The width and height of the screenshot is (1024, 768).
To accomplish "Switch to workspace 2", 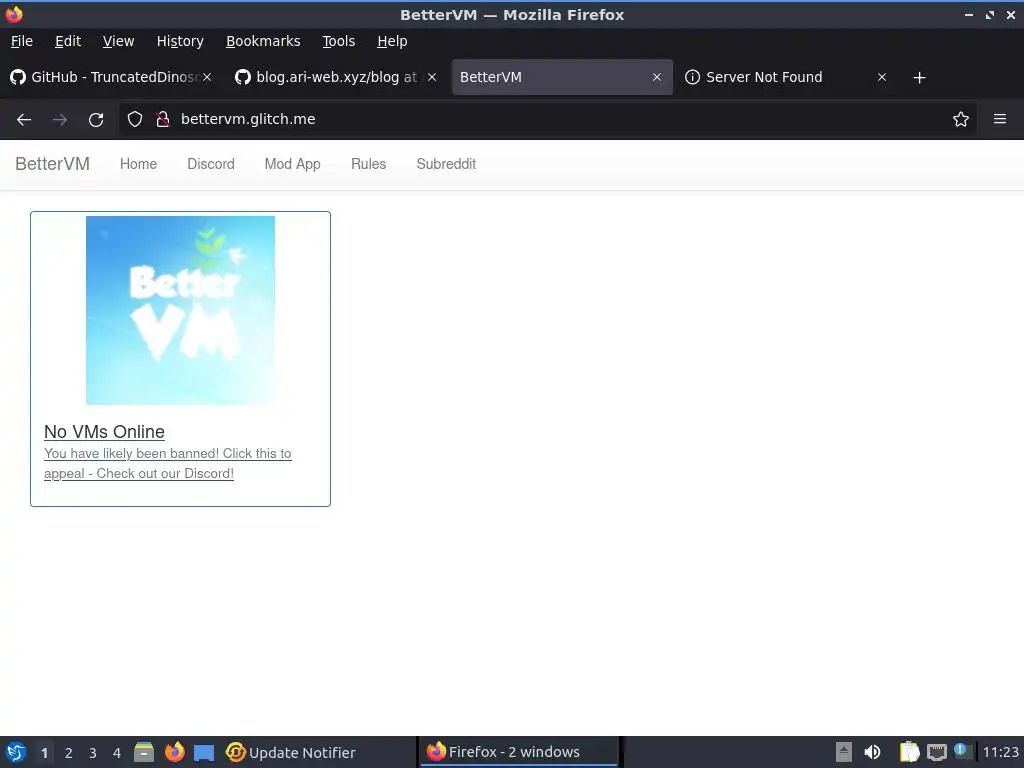I will pos(69,753).
